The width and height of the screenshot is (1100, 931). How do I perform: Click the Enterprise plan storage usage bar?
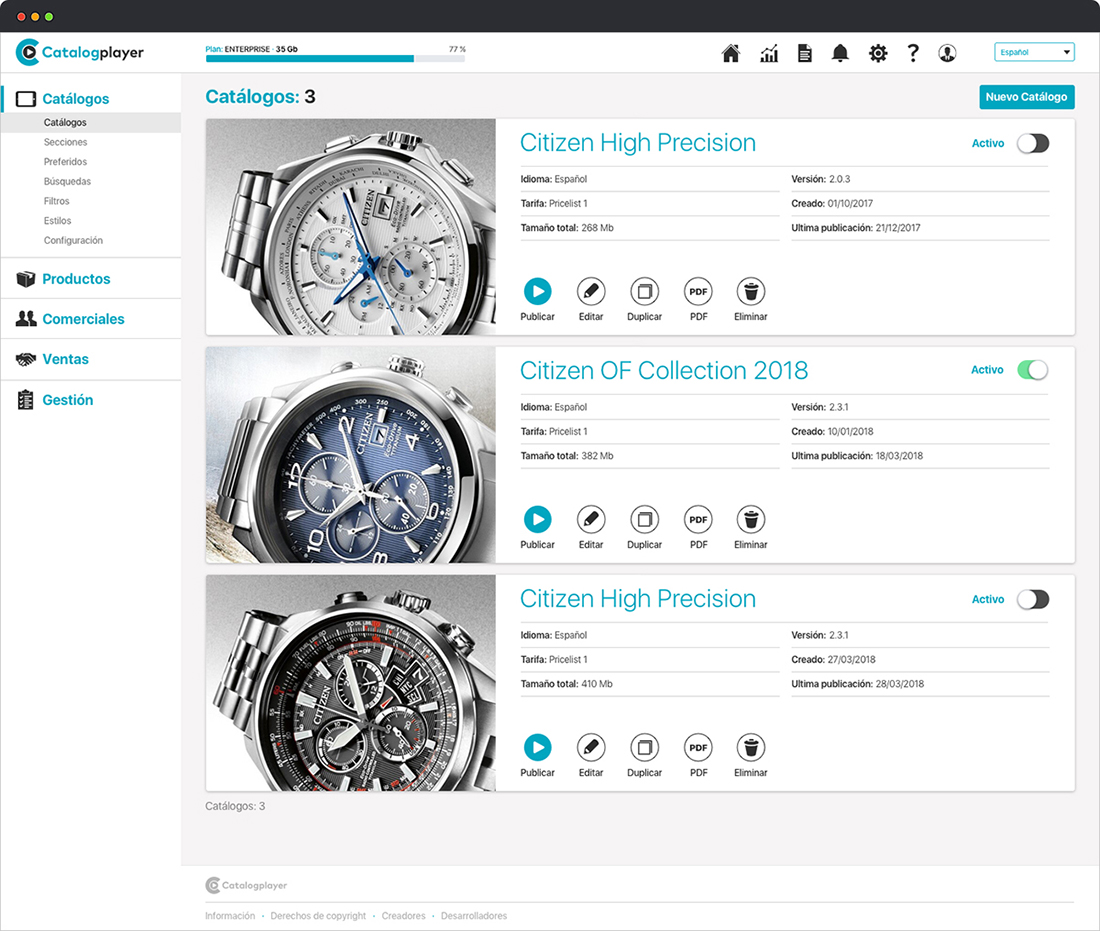point(335,59)
